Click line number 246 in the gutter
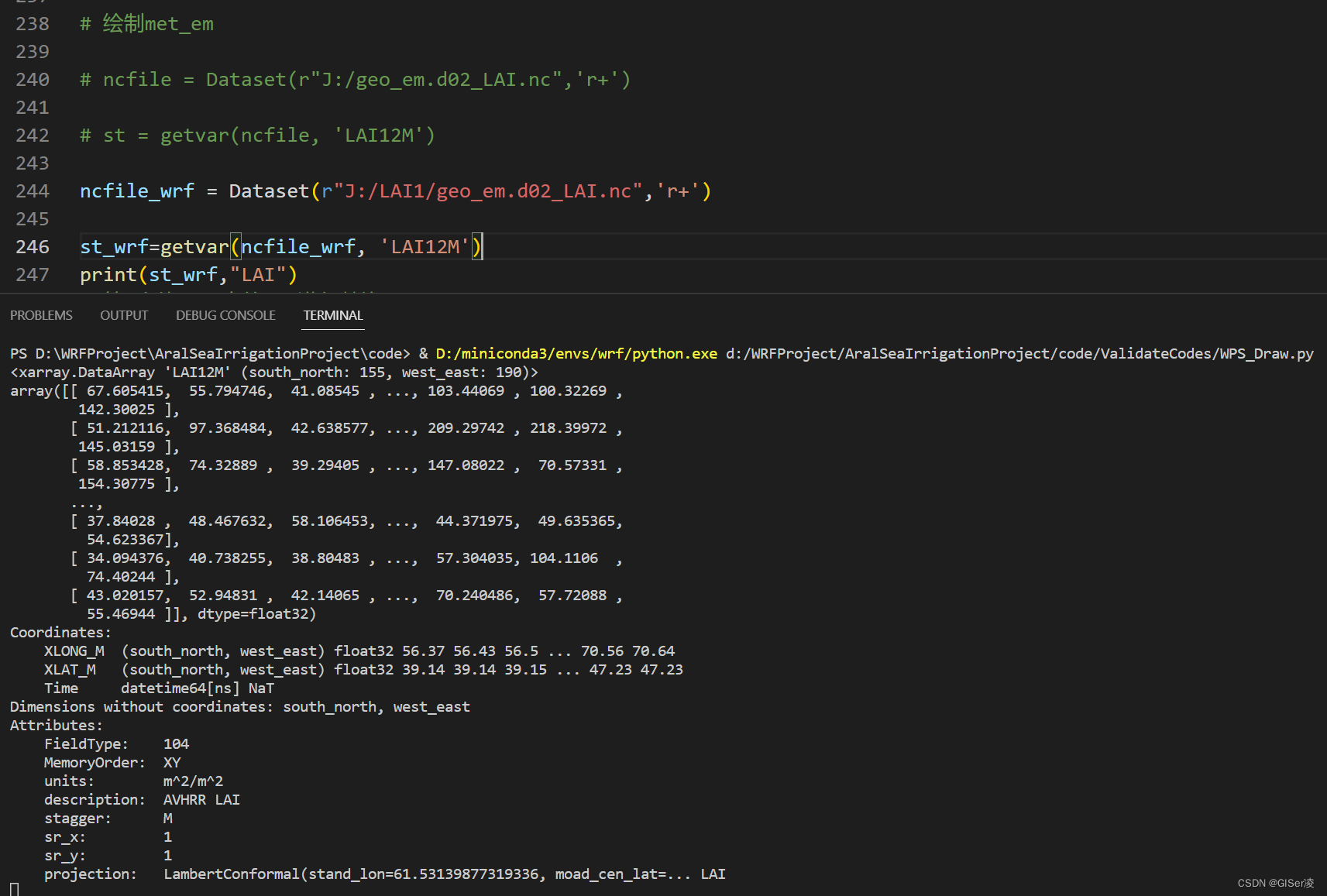The width and height of the screenshot is (1327, 896). [x=33, y=247]
